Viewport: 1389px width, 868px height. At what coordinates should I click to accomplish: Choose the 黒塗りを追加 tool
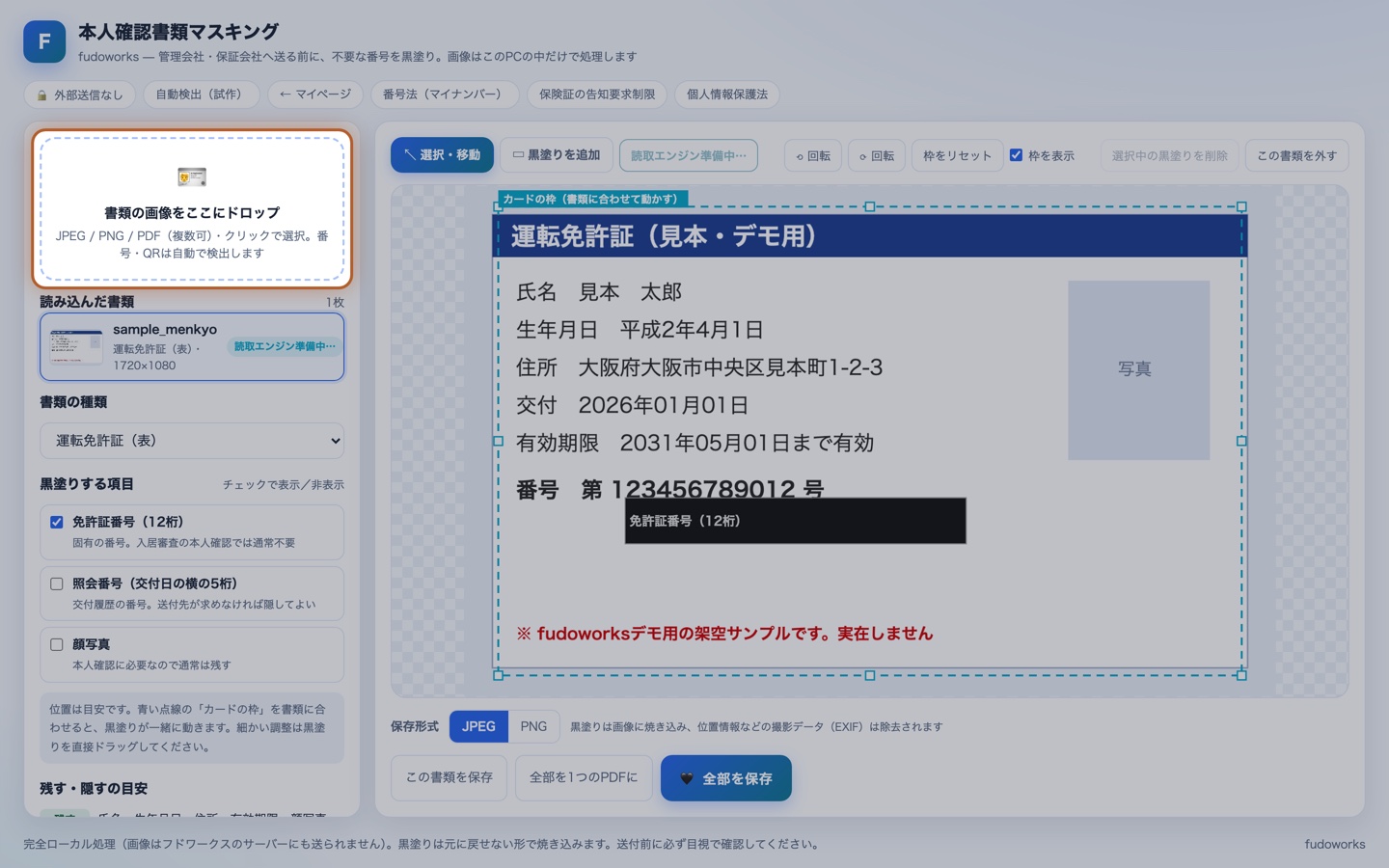pos(557,155)
